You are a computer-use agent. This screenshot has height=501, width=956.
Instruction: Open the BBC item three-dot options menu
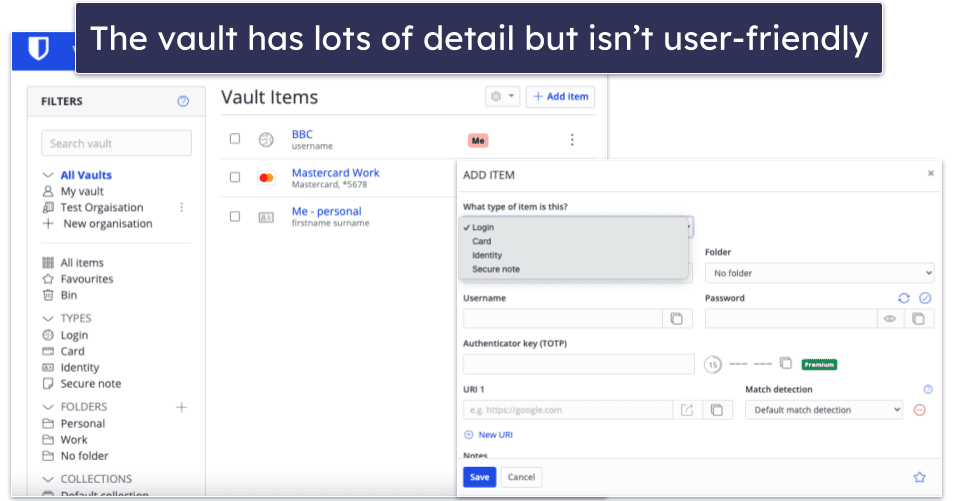tap(572, 140)
